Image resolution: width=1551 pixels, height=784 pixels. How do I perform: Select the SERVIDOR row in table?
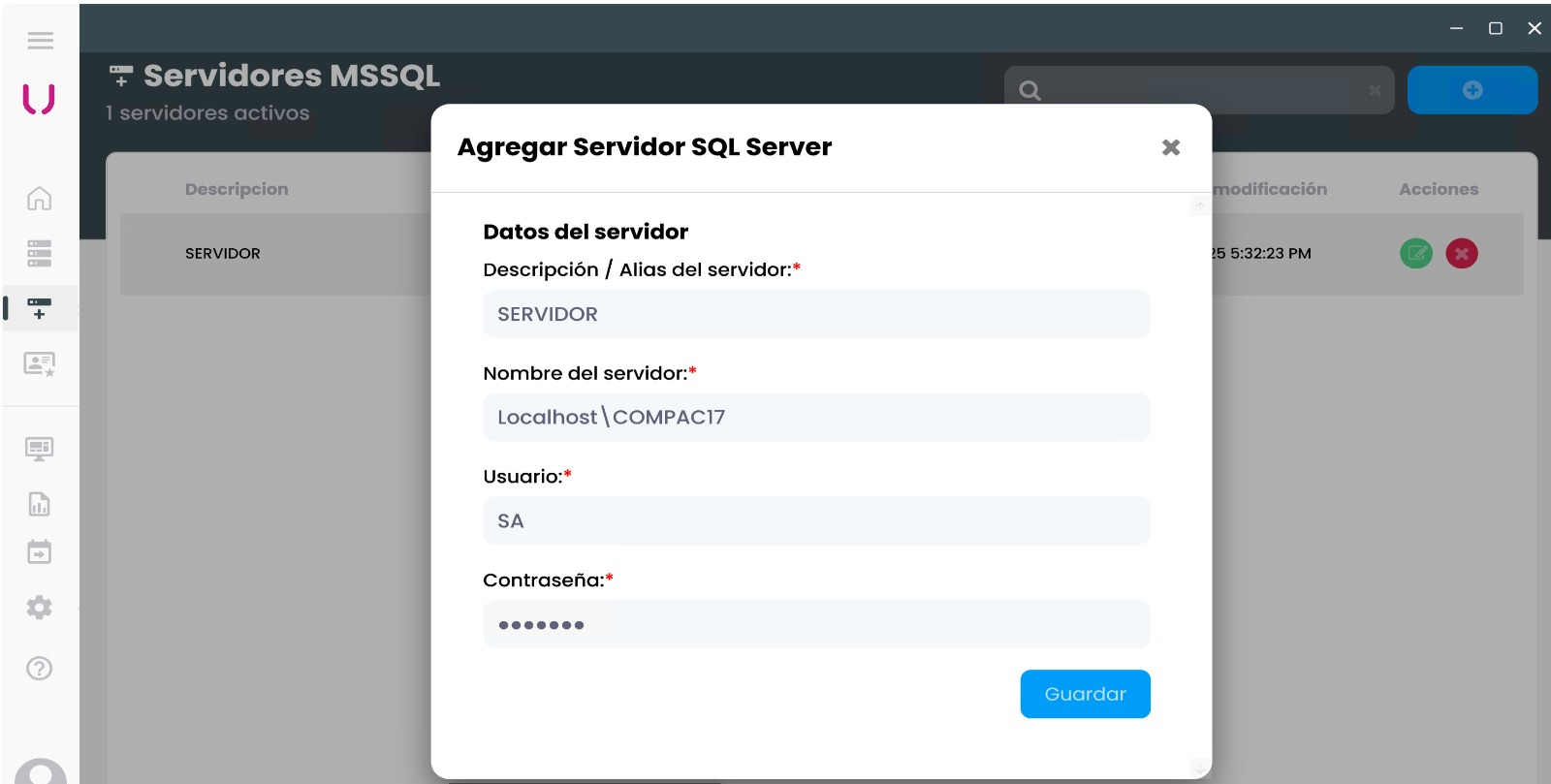pyautogui.click(x=821, y=254)
